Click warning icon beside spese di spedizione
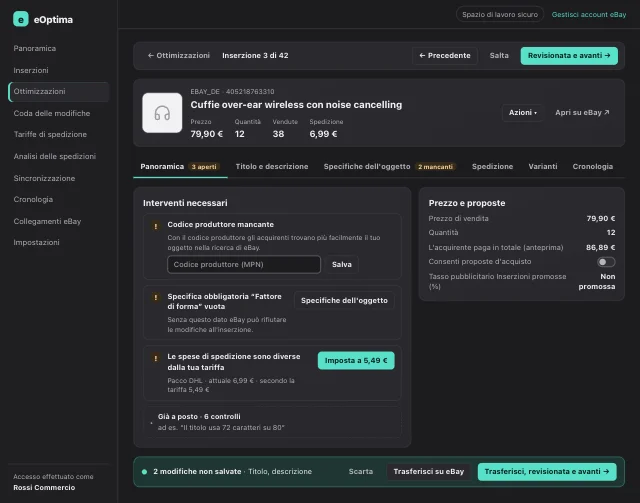Screen dimensions: 640x503 [x=156, y=358]
